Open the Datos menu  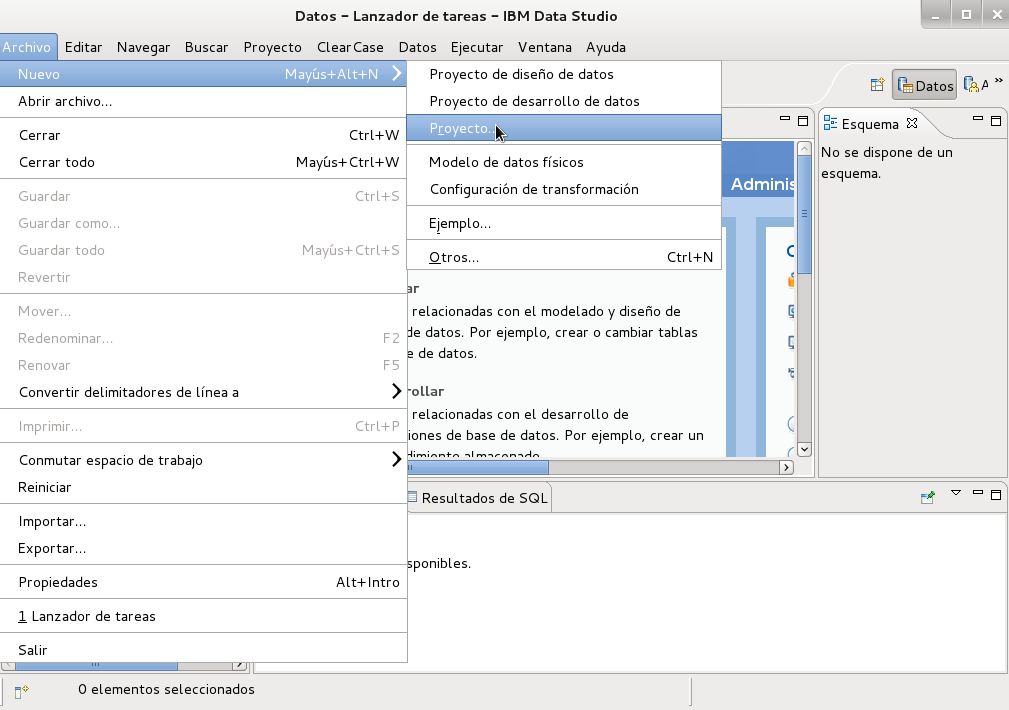(418, 47)
